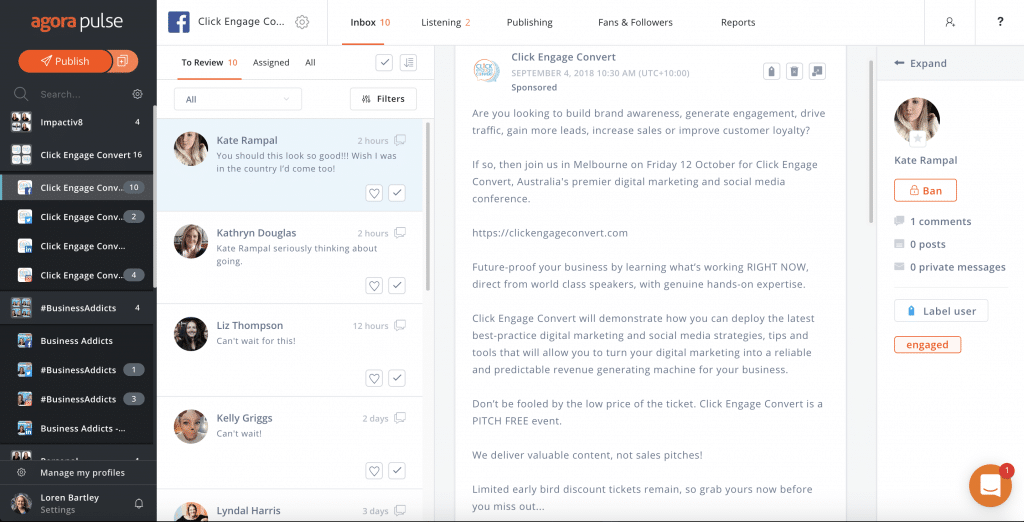Image resolution: width=1024 pixels, height=522 pixels.
Task: Click the delete trash icon on the post
Action: click(x=794, y=71)
